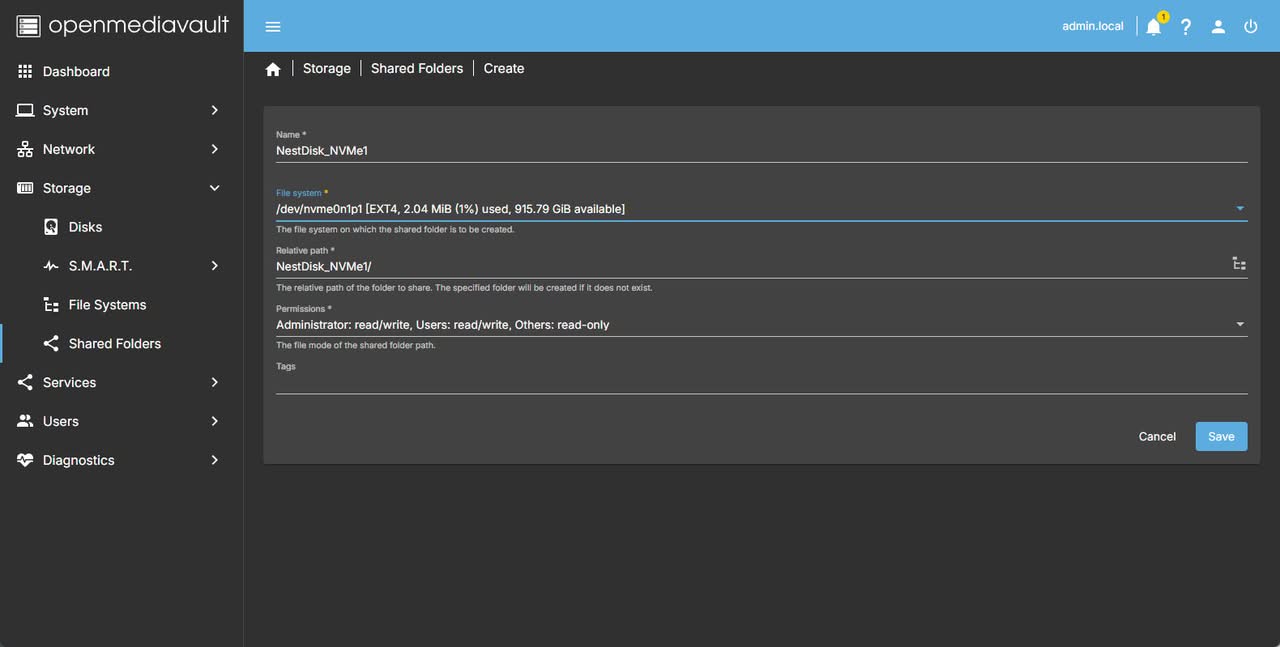Select Disks under Storage
This screenshot has height=647, width=1280.
(x=121, y=227)
